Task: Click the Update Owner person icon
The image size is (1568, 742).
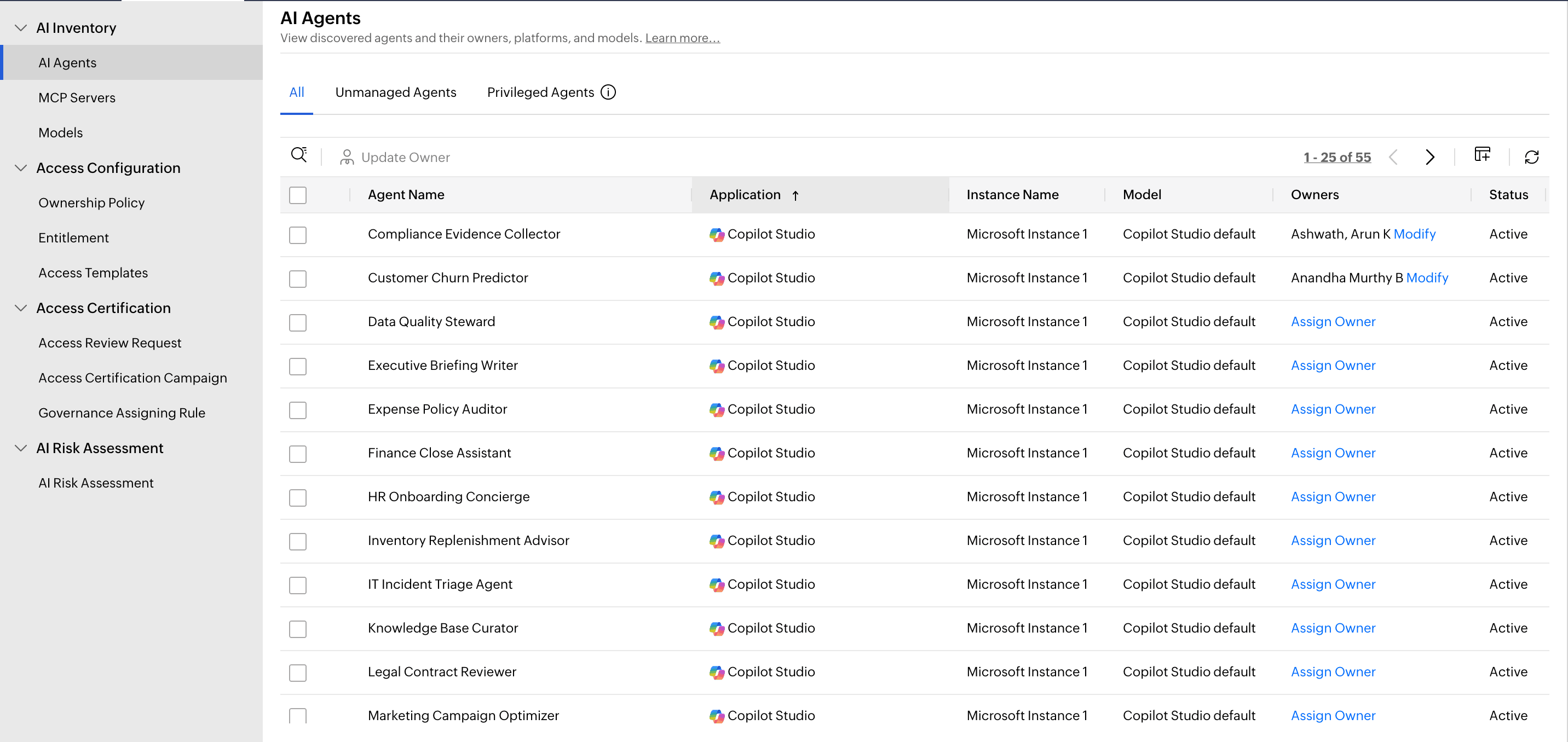Action: pos(347,158)
